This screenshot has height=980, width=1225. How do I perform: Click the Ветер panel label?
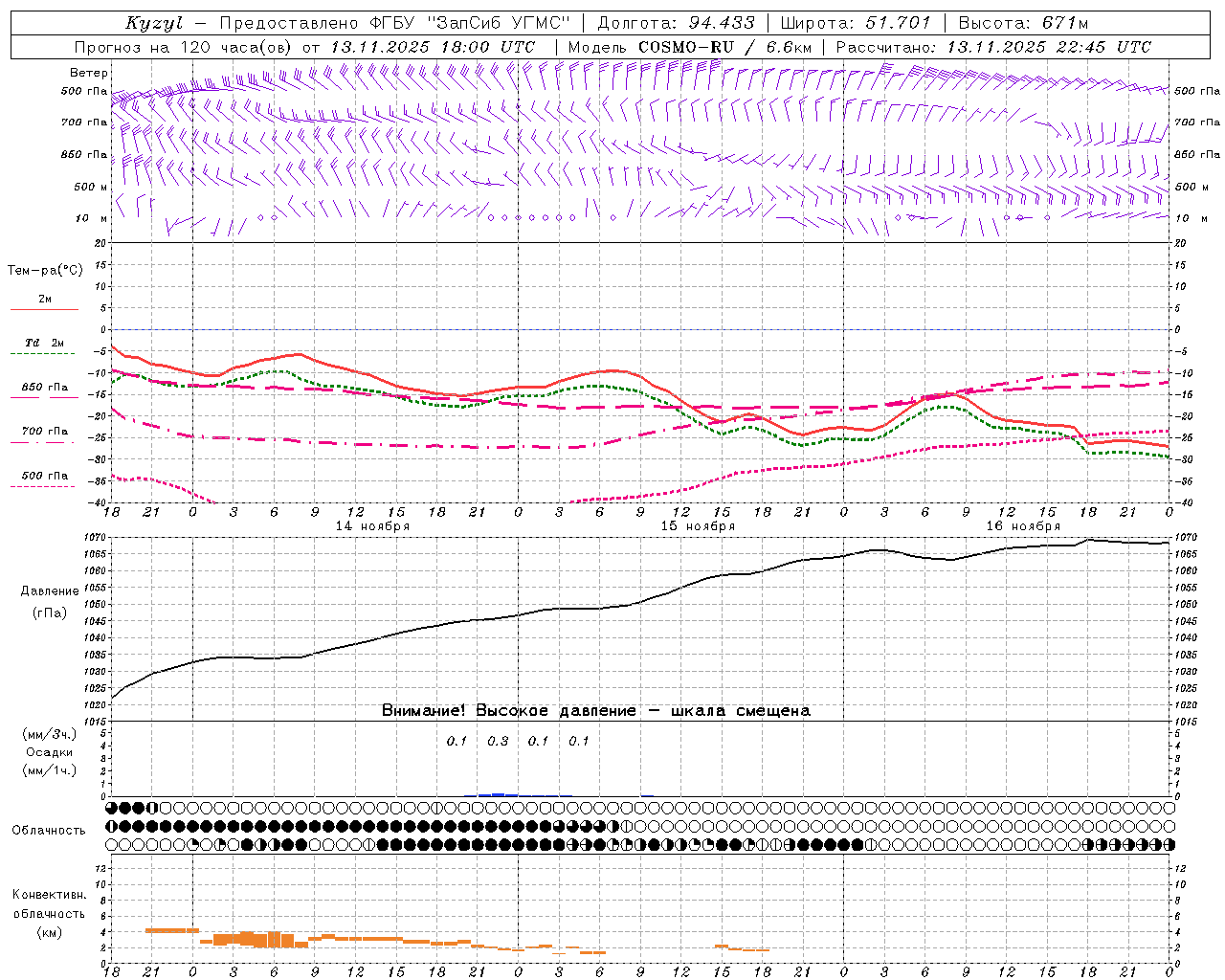click(89, 73)
